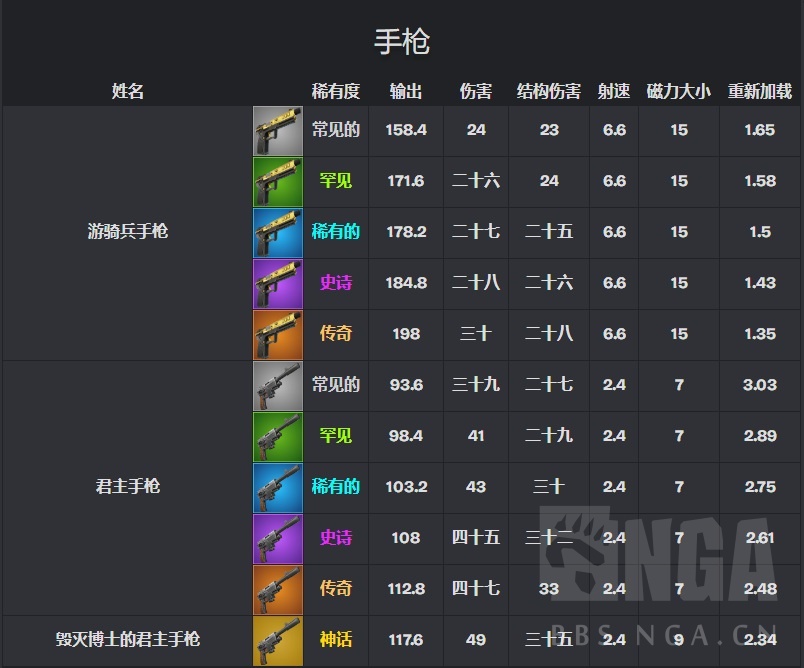Click the 磁力大小 column header
This screenshot has height=668, width=804.
(x=678, y=91)
